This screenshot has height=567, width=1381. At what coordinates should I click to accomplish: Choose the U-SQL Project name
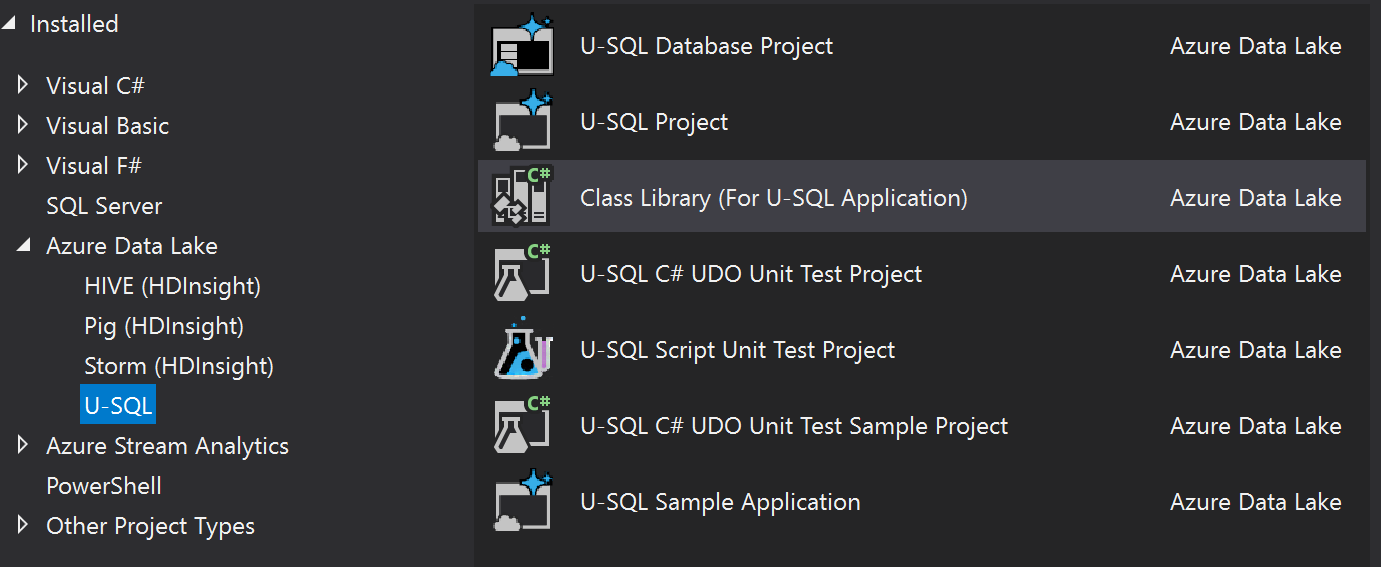[x=654, y=122]
